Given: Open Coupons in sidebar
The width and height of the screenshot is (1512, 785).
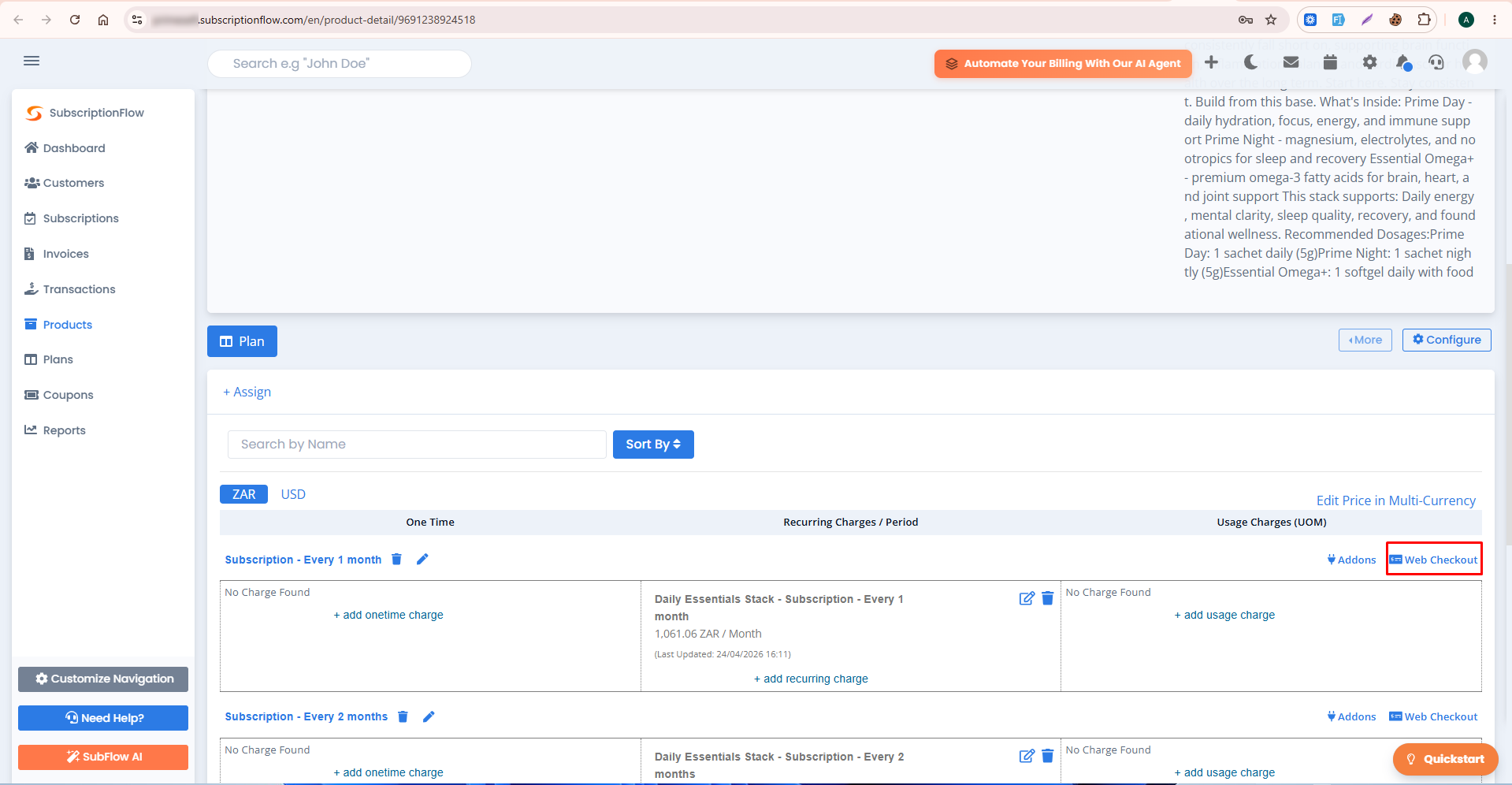Looking at the screenshot, I should (x=59, y=395).
